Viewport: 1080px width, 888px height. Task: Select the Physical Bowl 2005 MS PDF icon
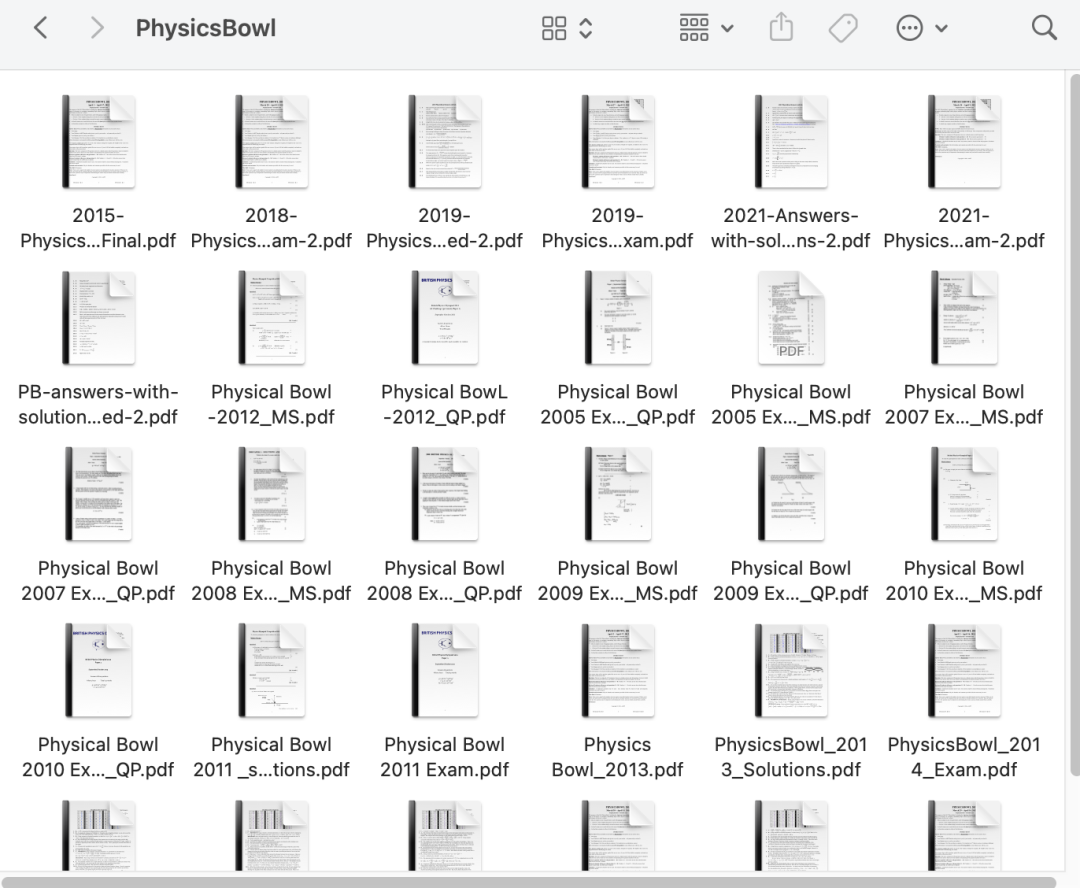pos(791,318)
